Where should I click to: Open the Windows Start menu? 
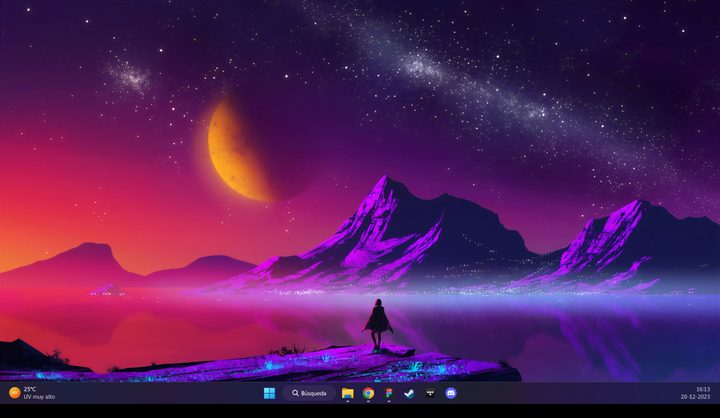coord(269,393)
